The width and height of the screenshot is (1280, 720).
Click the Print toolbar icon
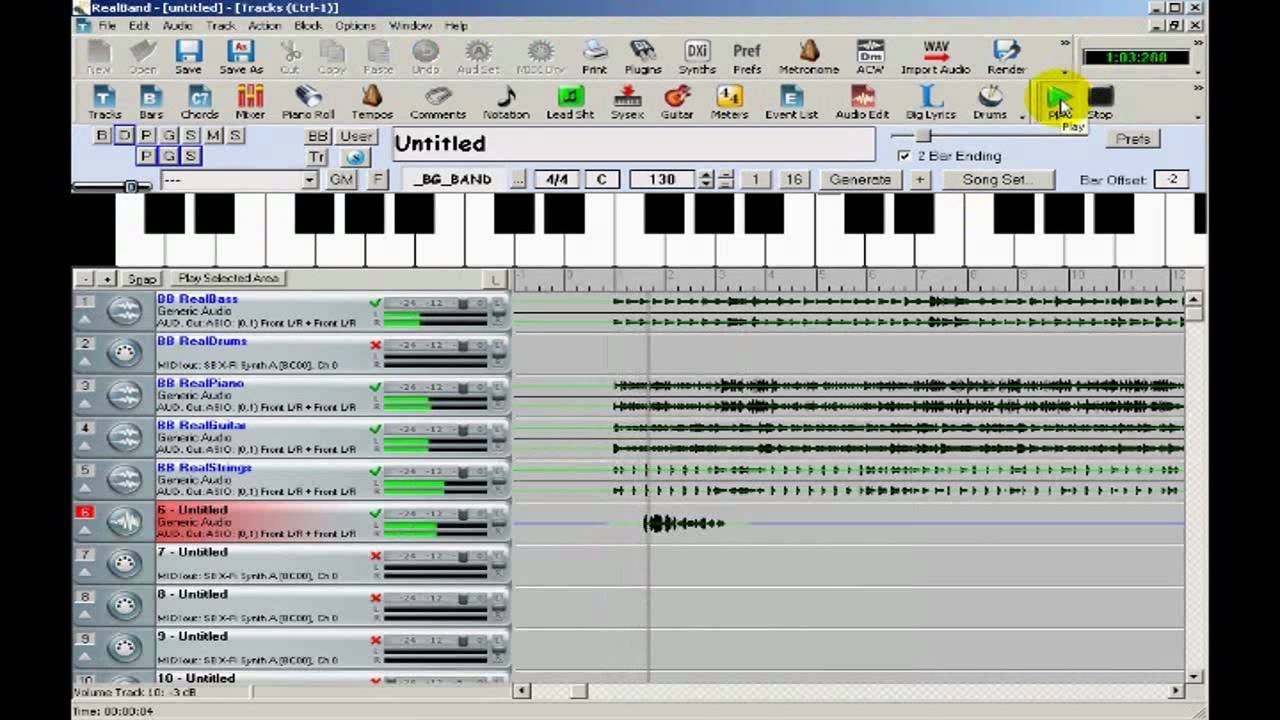tap(594, 57)
